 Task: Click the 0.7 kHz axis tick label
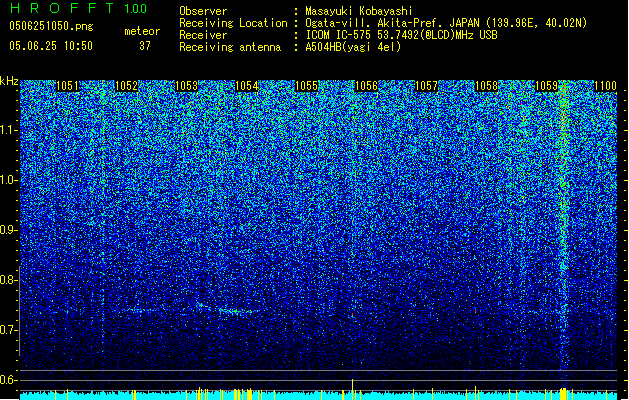coord(9,330)
